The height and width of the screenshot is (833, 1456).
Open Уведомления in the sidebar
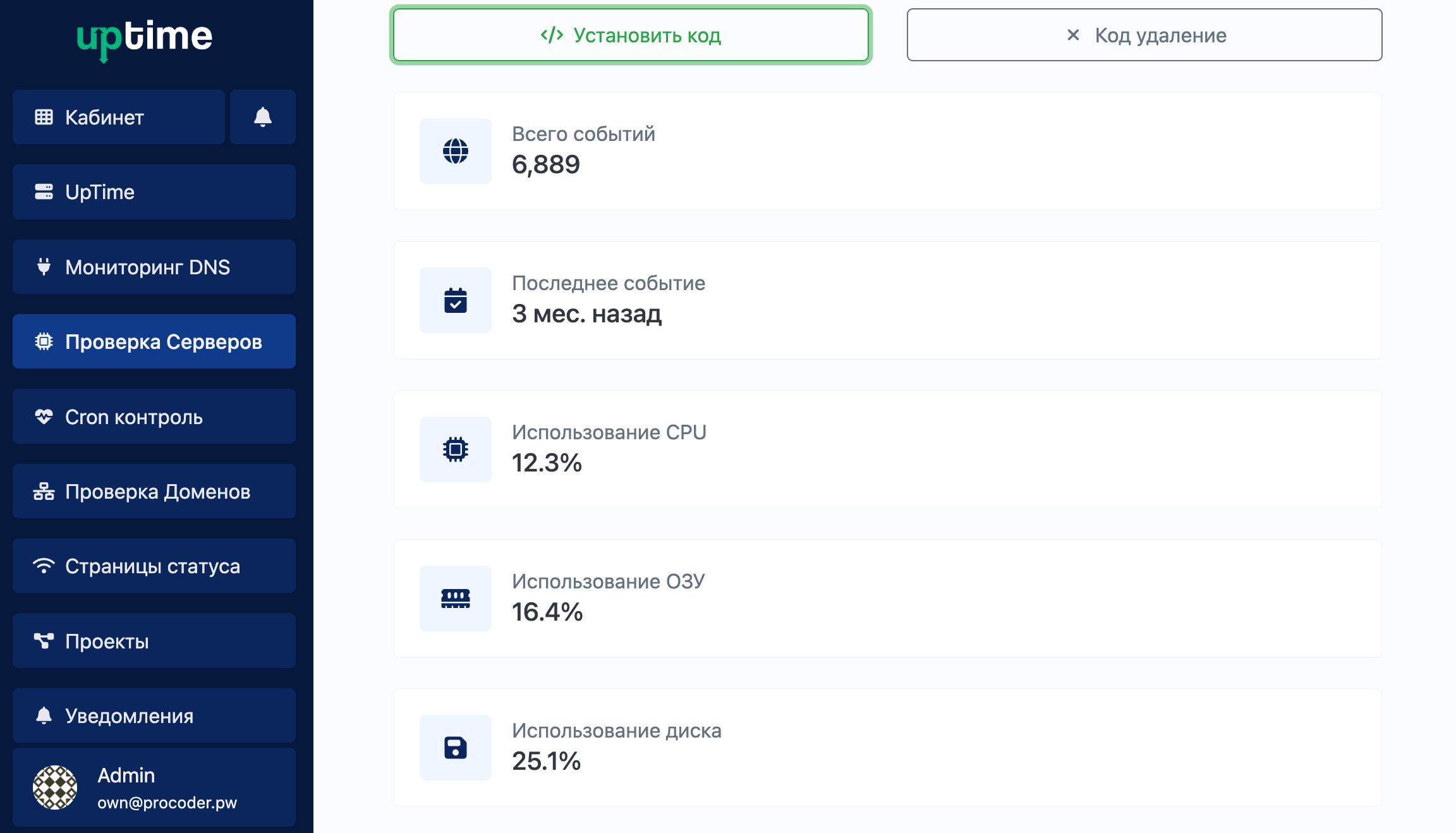(154, 715)
